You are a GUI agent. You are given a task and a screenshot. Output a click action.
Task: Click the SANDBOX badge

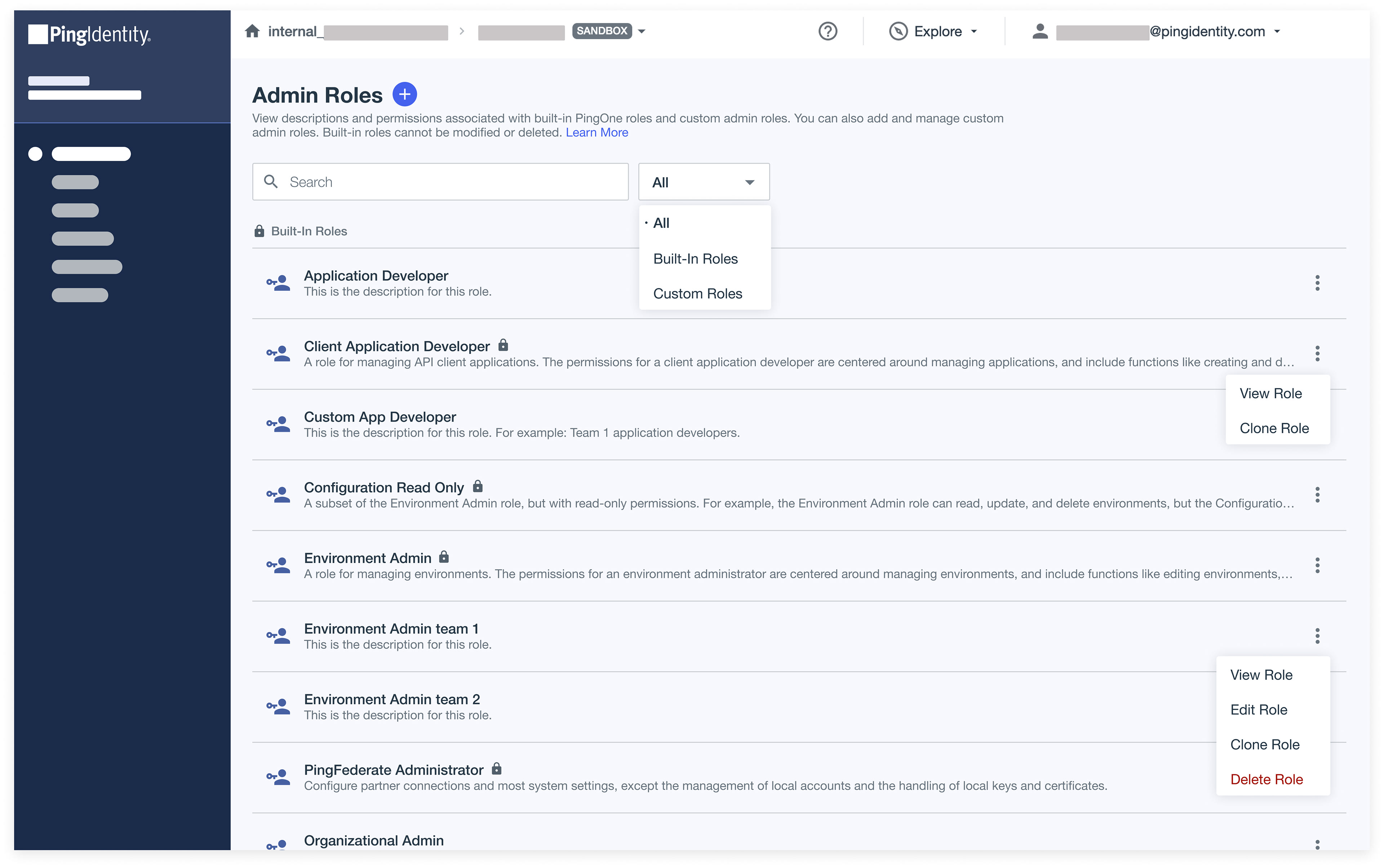point(602,31)
